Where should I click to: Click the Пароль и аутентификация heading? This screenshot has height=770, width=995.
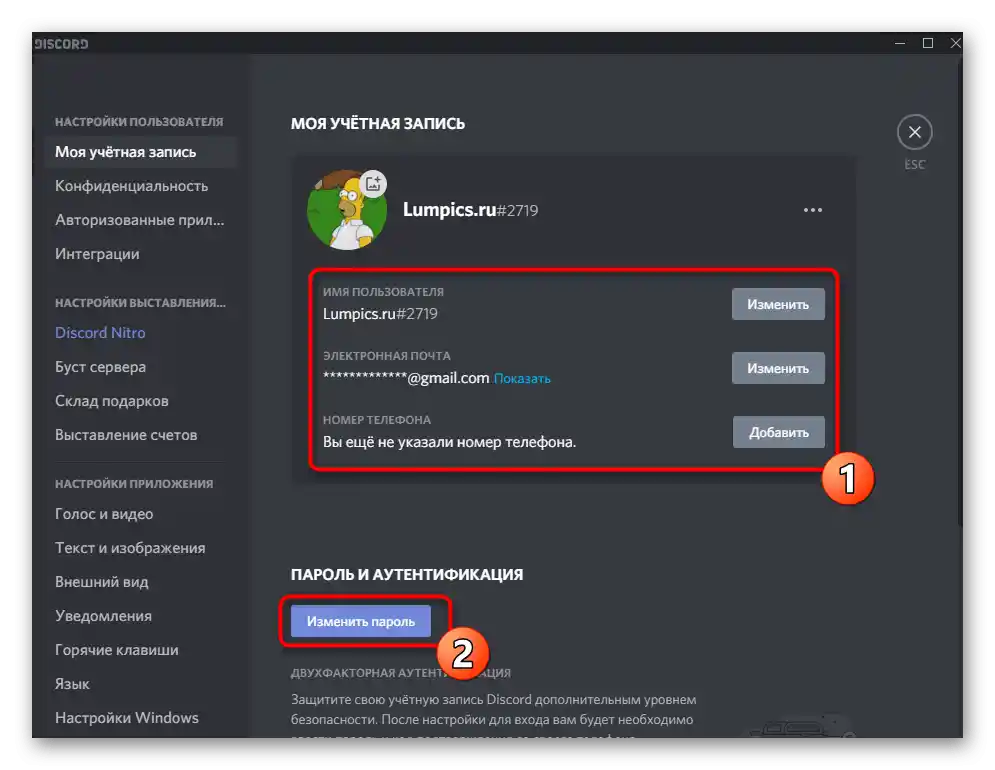[x=407, y=574]
